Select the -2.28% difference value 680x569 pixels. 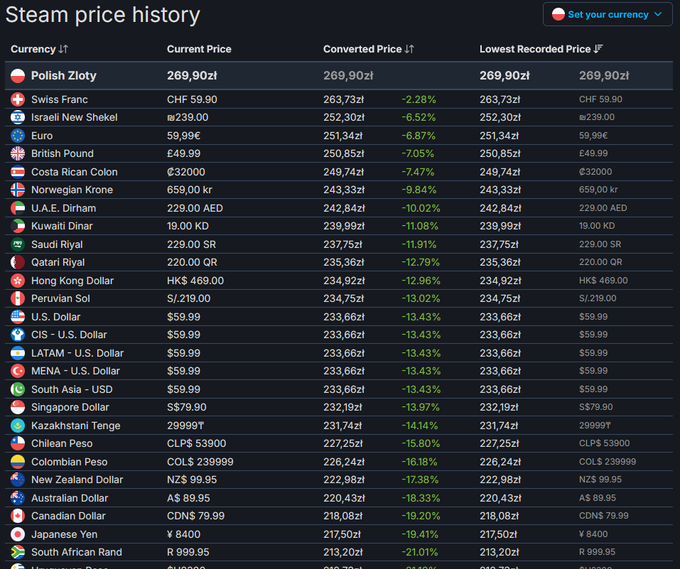418,99
